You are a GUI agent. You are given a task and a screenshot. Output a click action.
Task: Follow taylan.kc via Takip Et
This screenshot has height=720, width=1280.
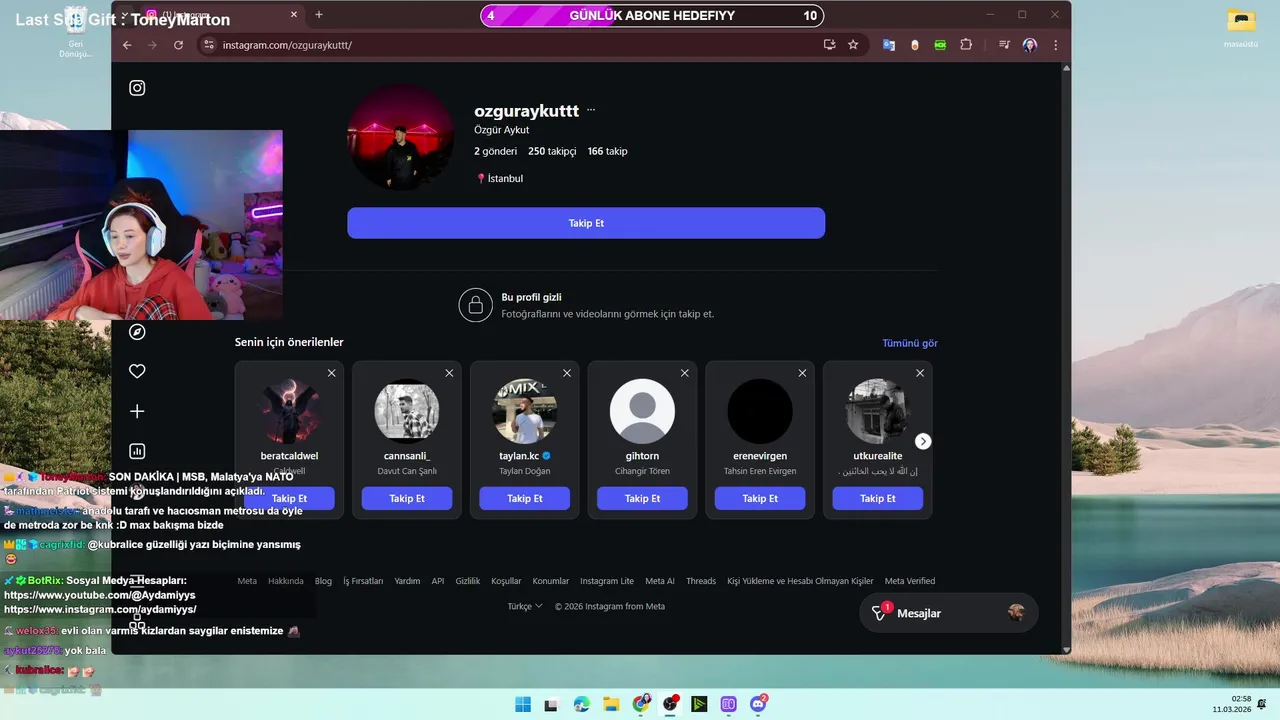tap(525, 498)
